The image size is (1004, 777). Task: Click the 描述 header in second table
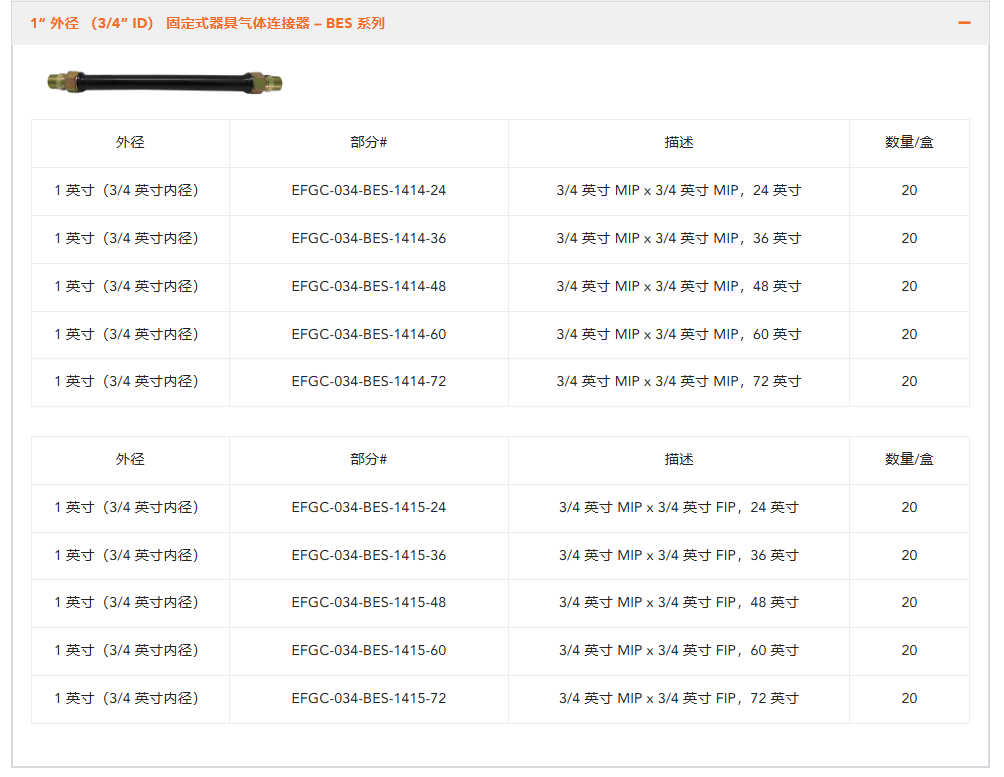pyautogui.click(x=679, y=459)
